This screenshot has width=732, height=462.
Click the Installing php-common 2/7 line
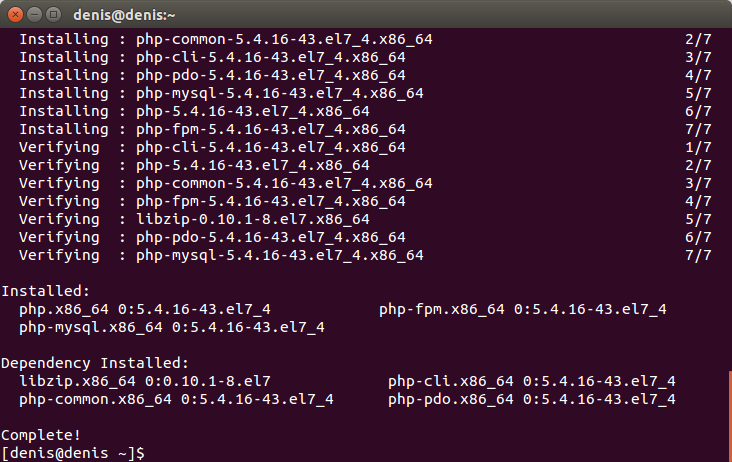(x=365, y=39)
